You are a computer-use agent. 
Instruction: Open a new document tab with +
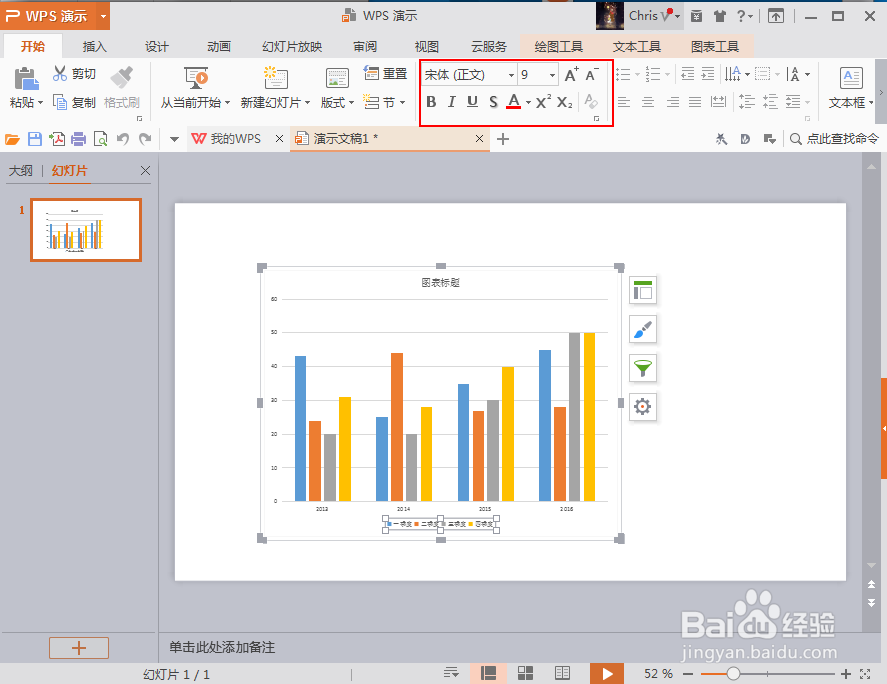503,139
